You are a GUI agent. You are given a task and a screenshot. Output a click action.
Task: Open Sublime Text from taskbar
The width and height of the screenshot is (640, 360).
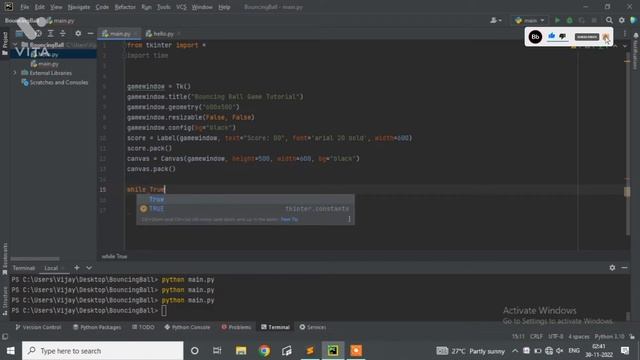pos(310,351)
